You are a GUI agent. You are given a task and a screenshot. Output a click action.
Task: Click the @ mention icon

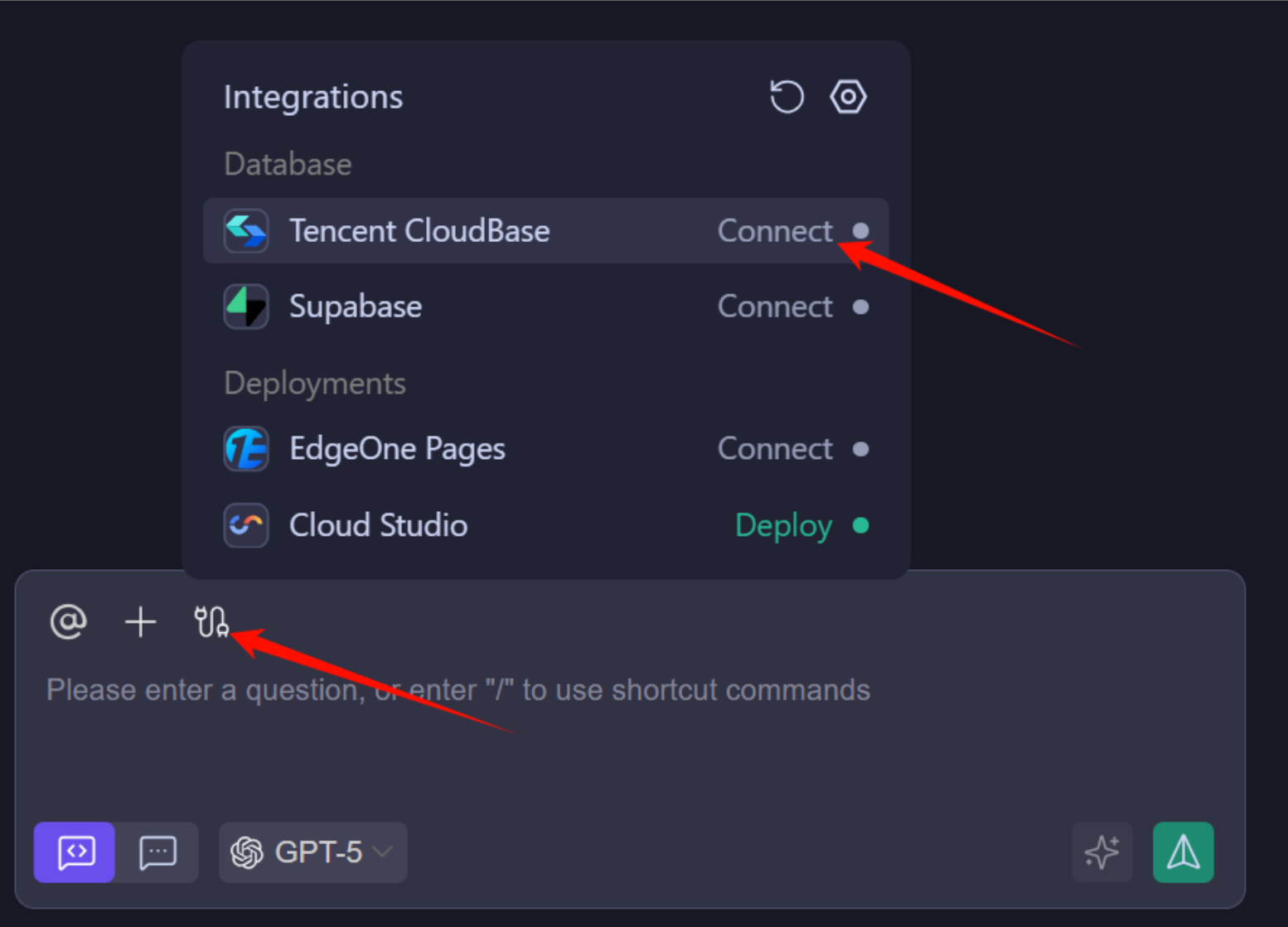pyautogui.click(x=68, y=621)
